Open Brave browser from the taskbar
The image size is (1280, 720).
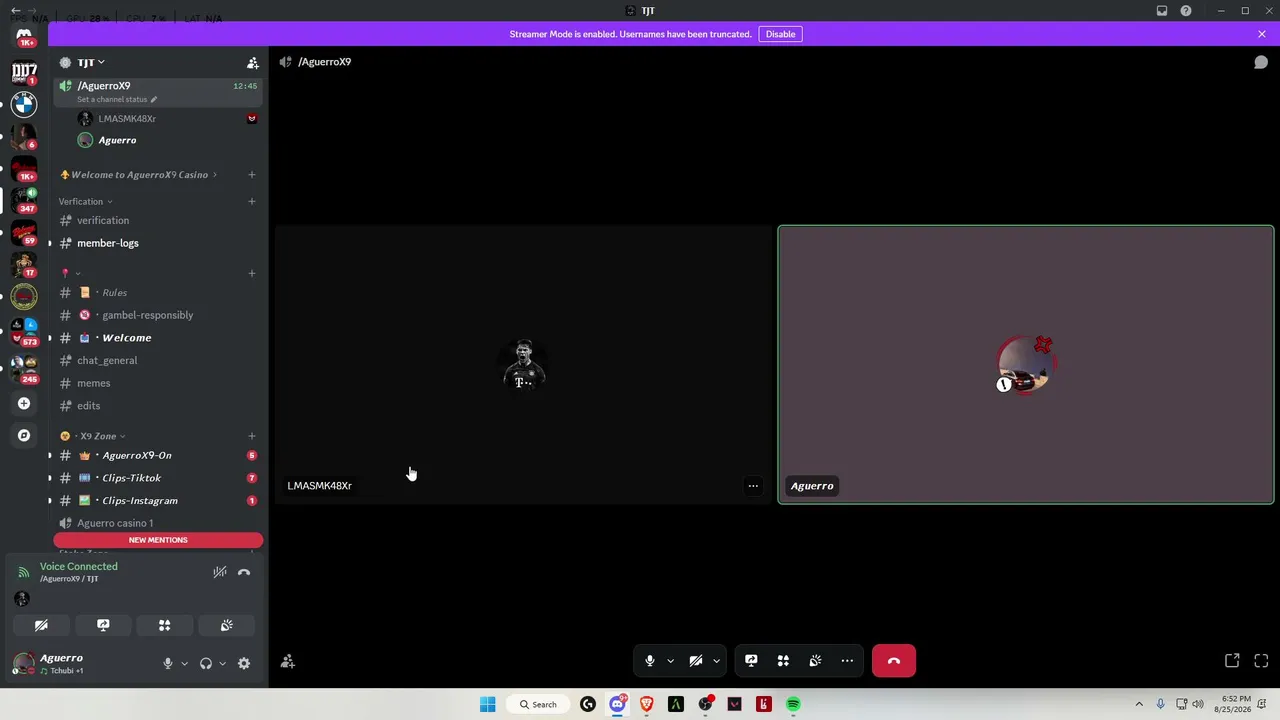click(x=647, y=704)
